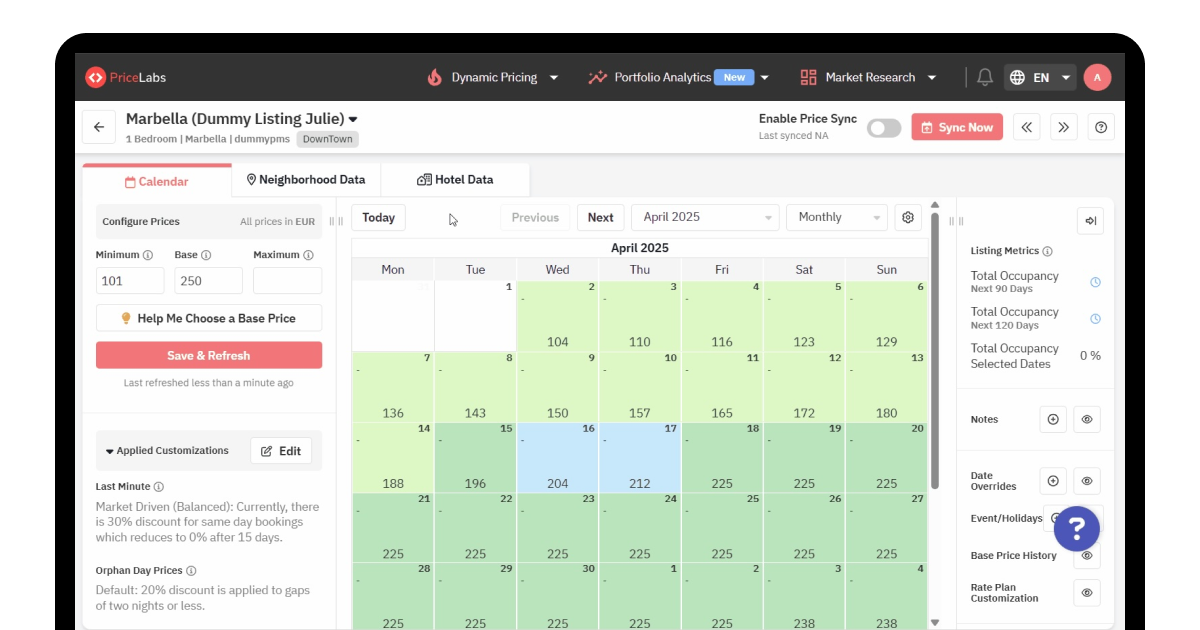This screenshot has width=1200, height=630.
Task: Select April 12 calendar cell priced 172
Action: 804,387
